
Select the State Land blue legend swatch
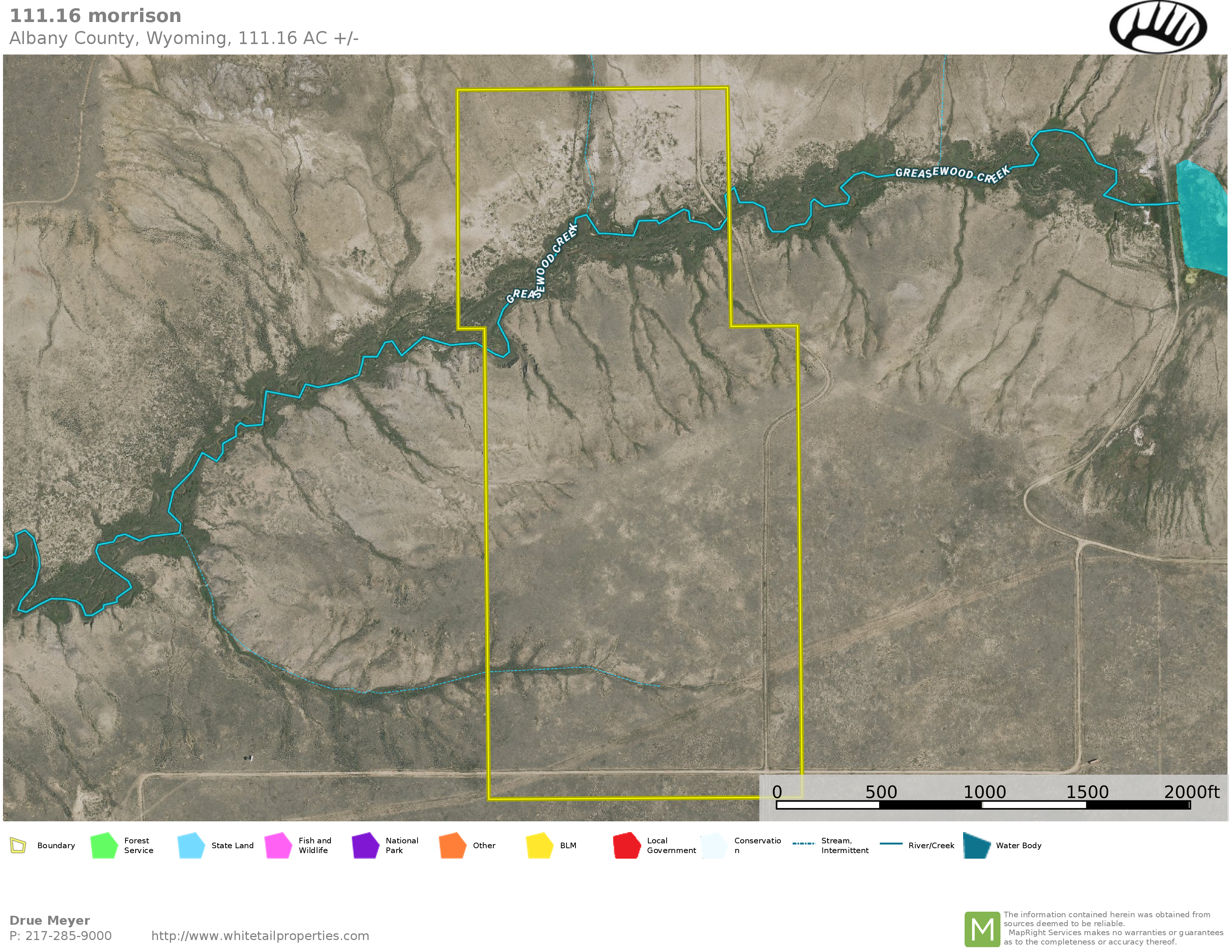click(x=191, y=845)
